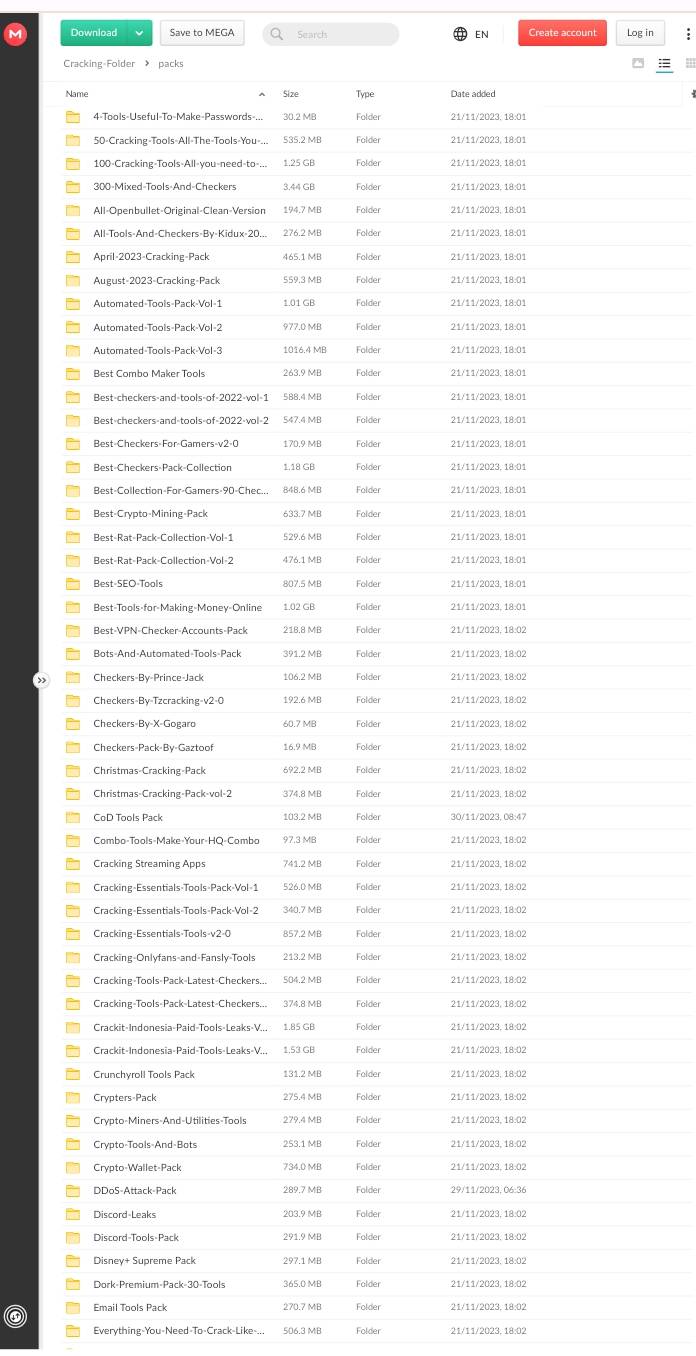Image resolution: width=696 pixels, height=1356 pixels.
Task: Select Bots-And-Automated-Tools-Pack name
Action: click(167, 654)
